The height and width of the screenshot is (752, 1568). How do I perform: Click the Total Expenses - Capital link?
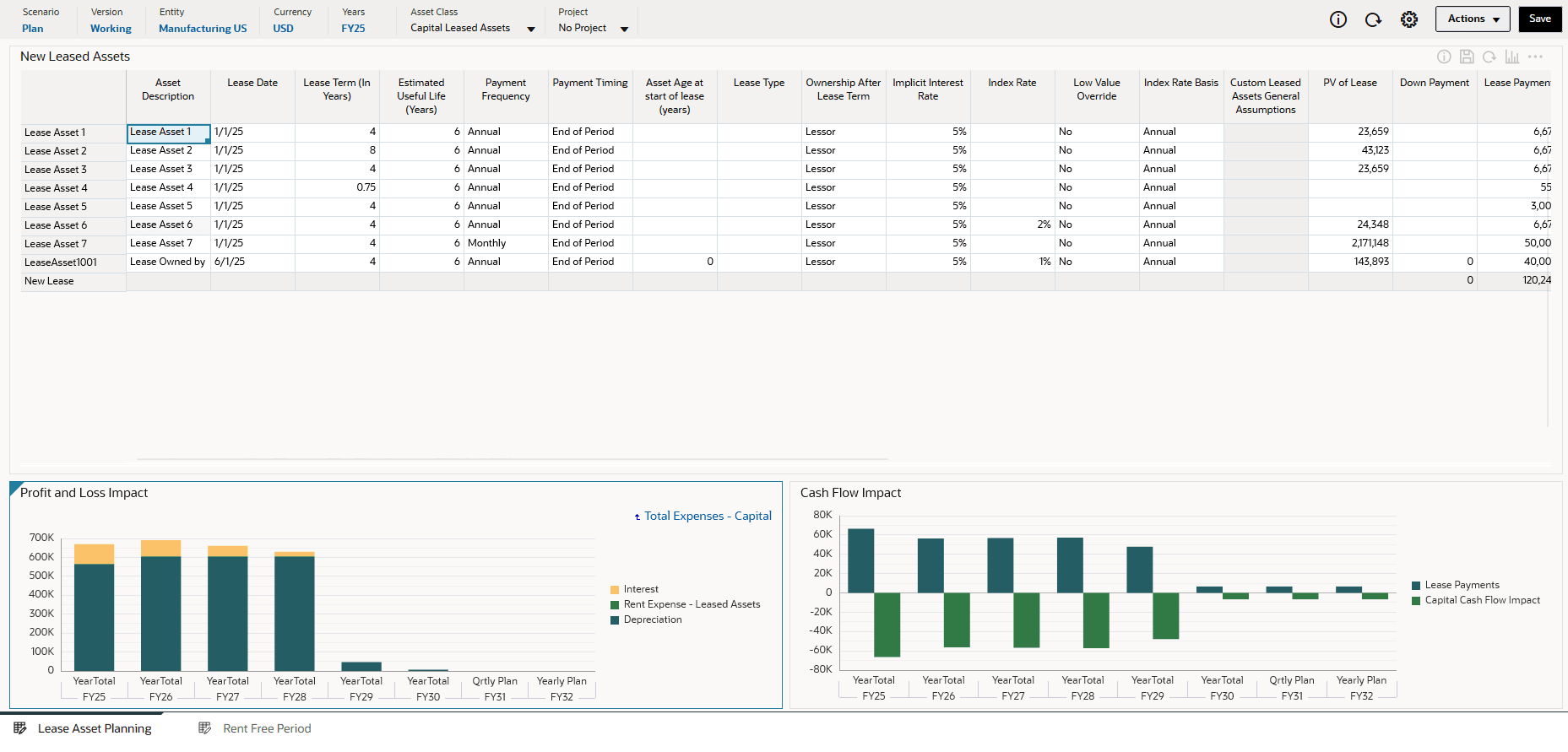click(x=707, y=516)
